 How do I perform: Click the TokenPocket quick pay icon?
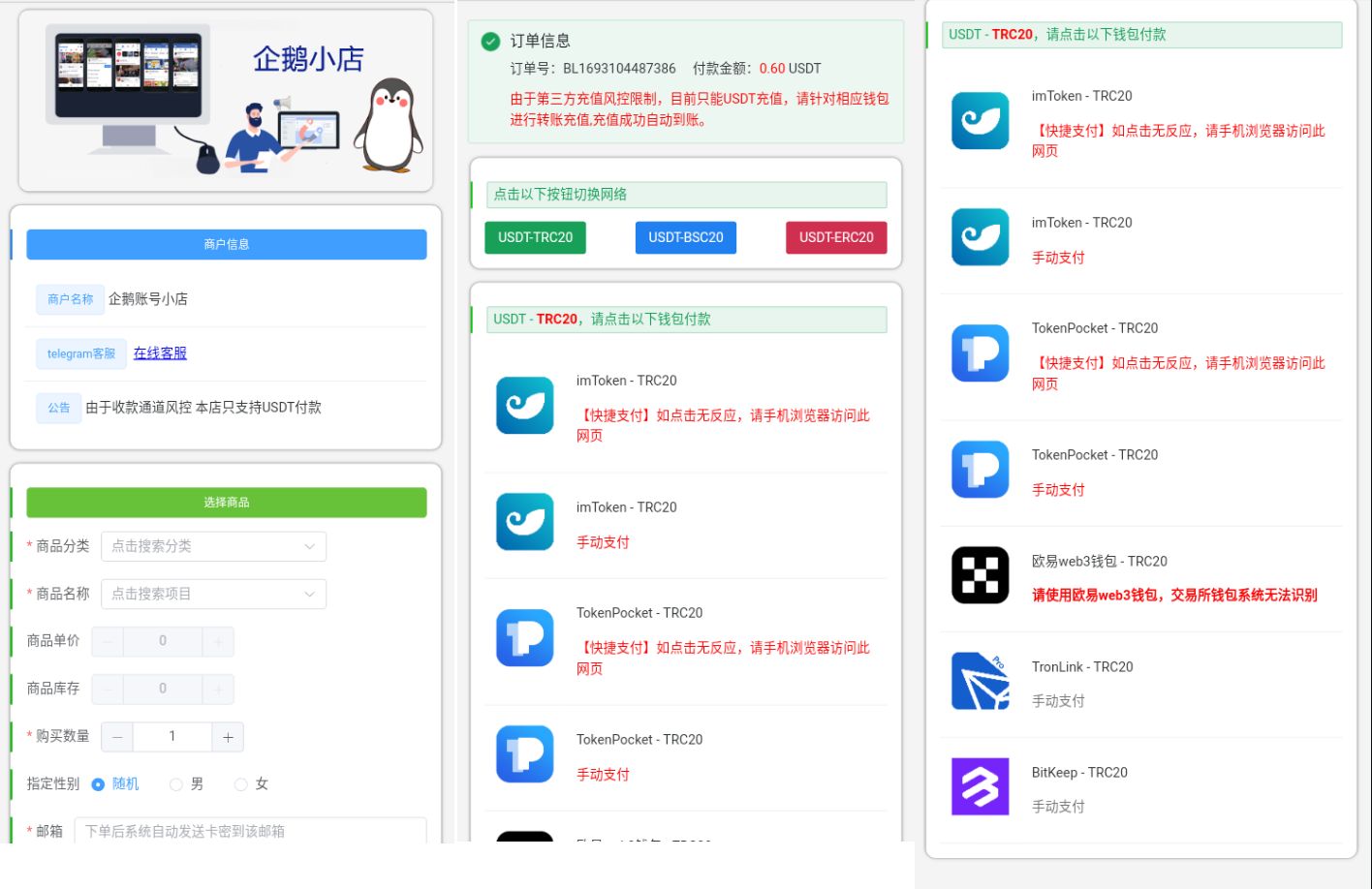(x=980, y=353)
